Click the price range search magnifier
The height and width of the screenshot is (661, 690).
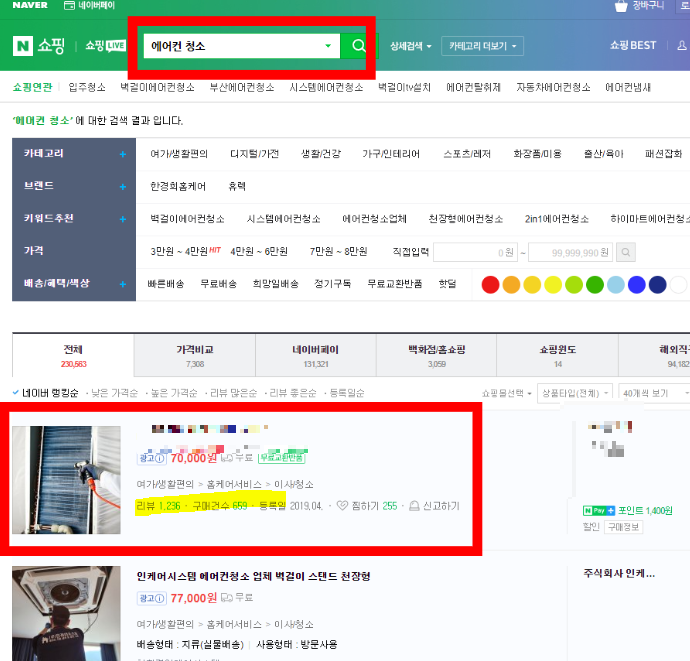click(x=626, y=253)
